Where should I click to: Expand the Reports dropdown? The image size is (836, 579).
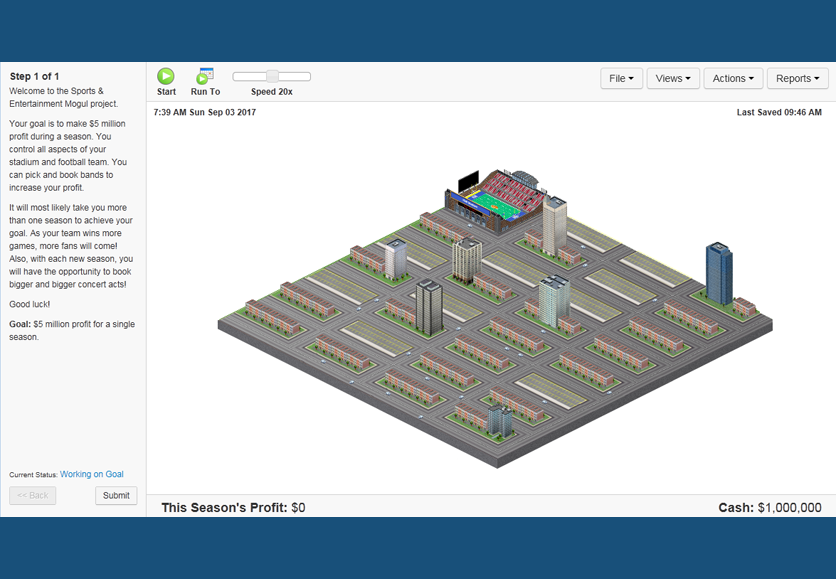797,79
